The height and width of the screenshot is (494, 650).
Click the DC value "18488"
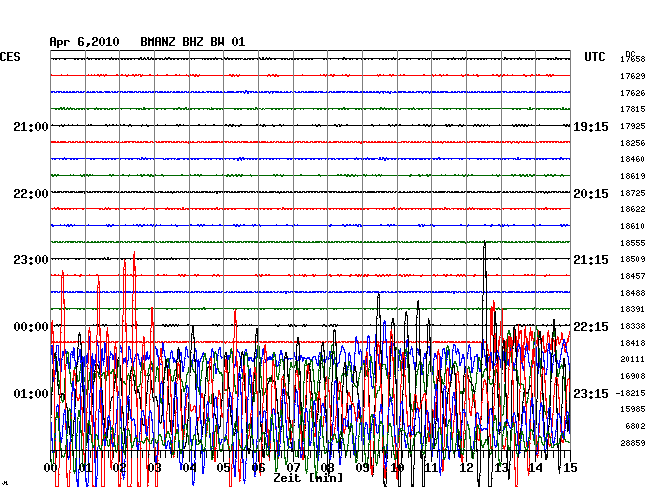coord(633,293)
